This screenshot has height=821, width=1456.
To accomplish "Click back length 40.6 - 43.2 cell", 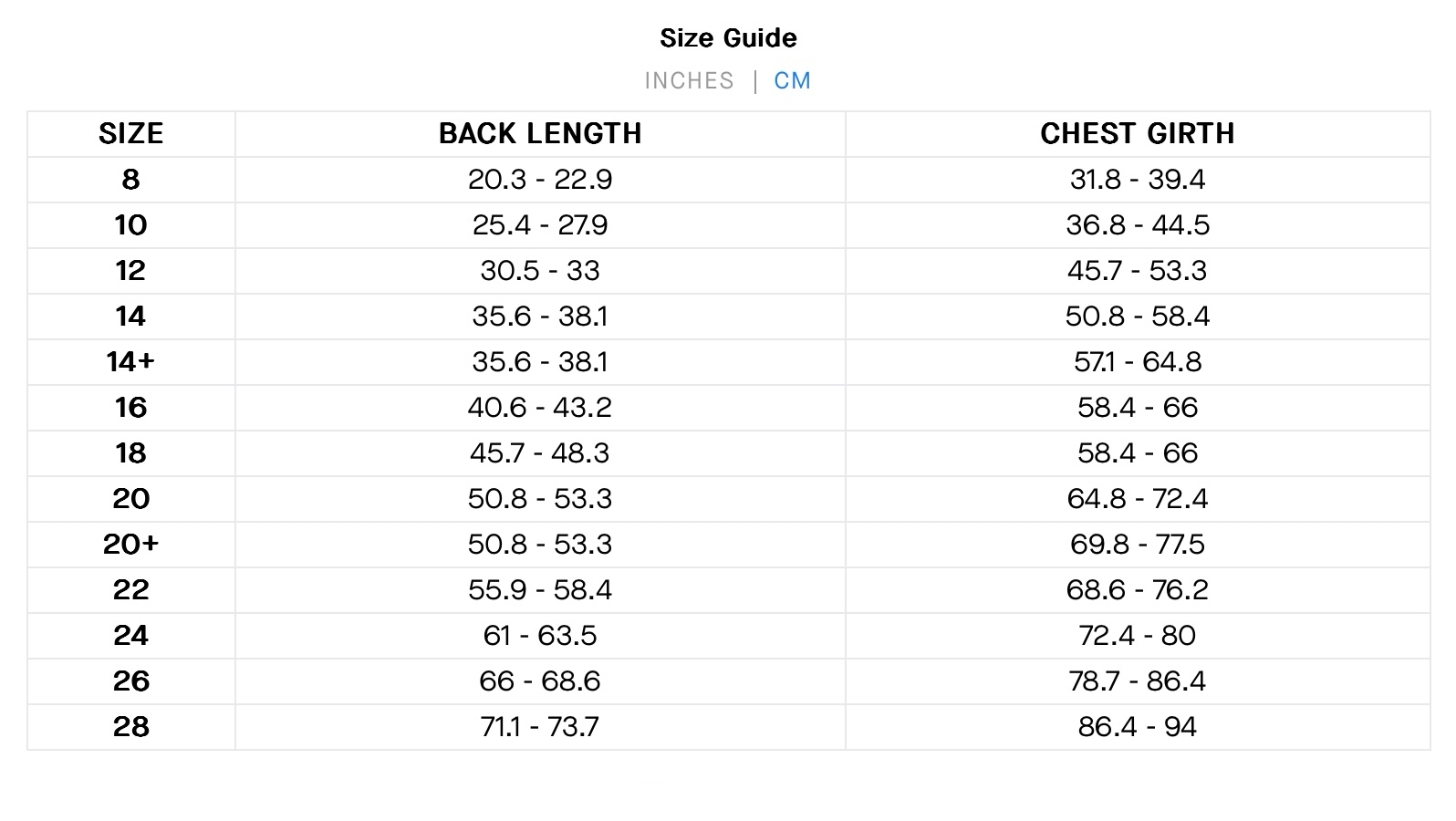I will click(540, 408).
